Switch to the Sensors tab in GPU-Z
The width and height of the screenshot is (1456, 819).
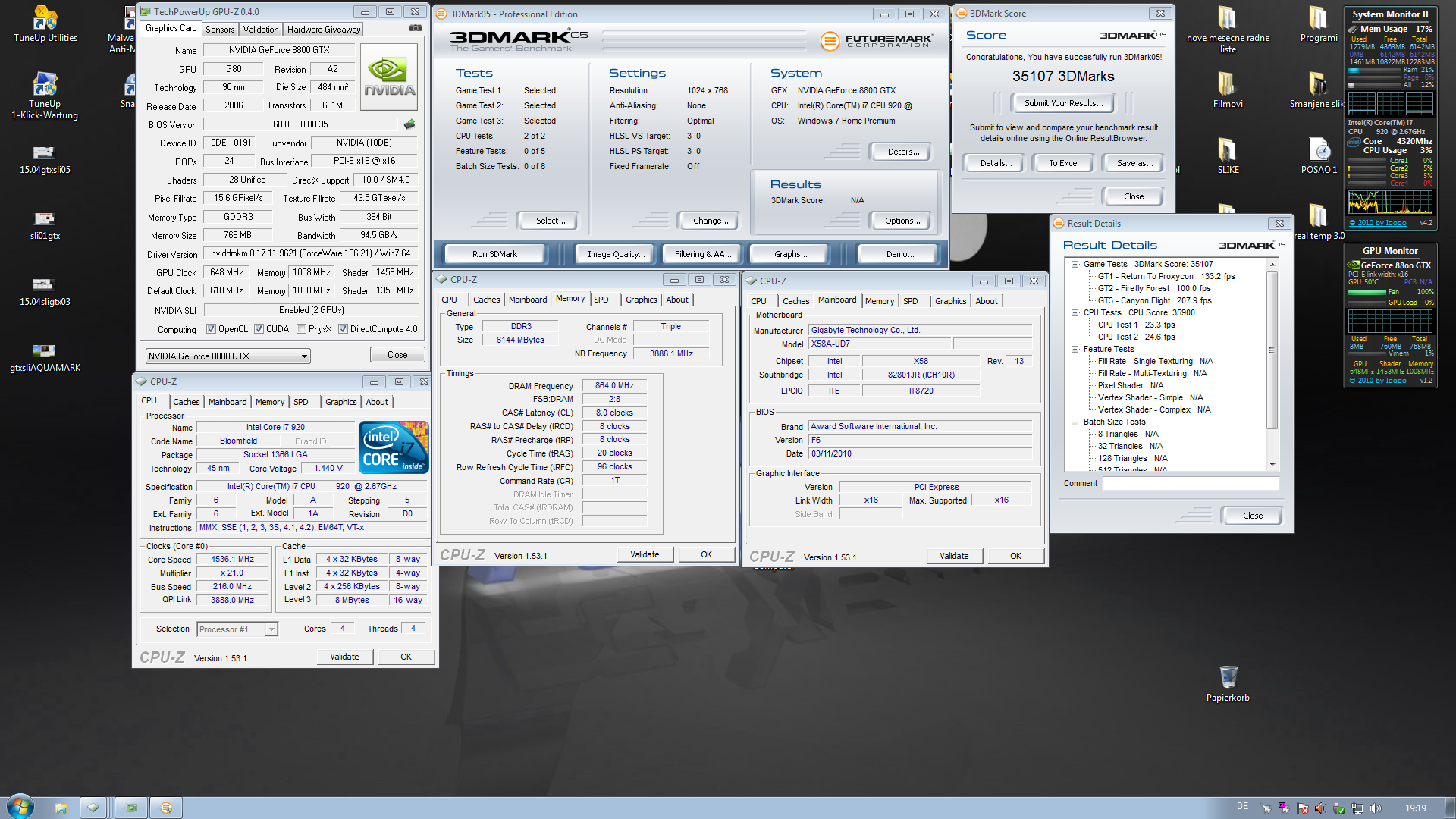click(x=220, y=30)
